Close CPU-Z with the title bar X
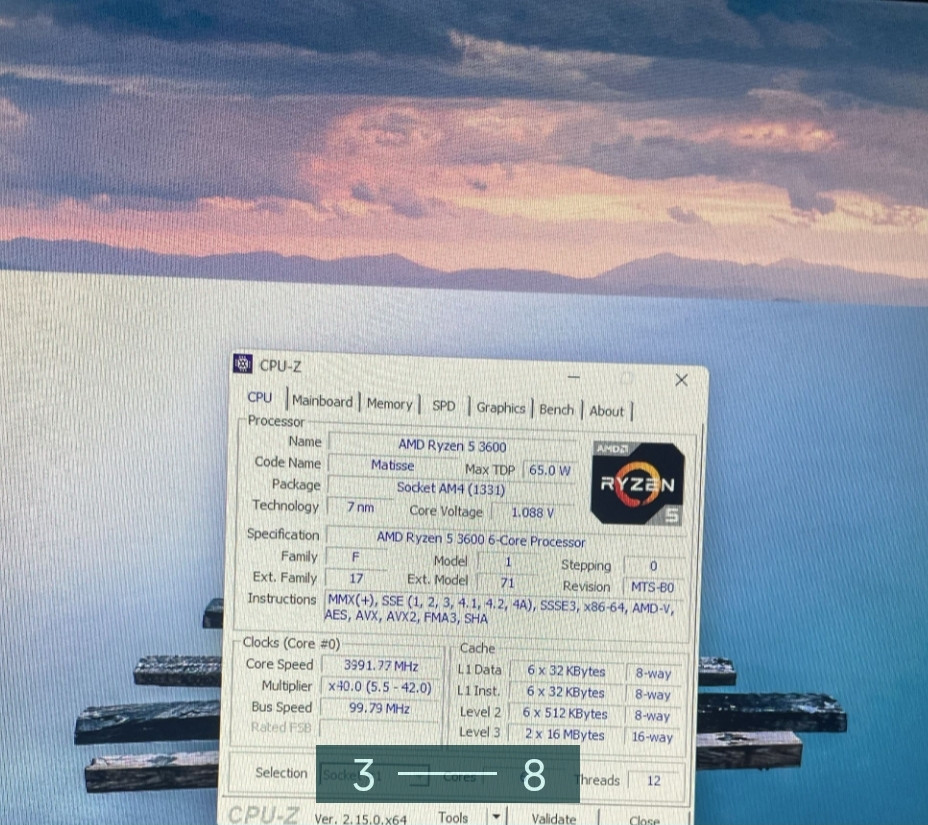This screenshot has width=928, height=825. click(681, 380)
